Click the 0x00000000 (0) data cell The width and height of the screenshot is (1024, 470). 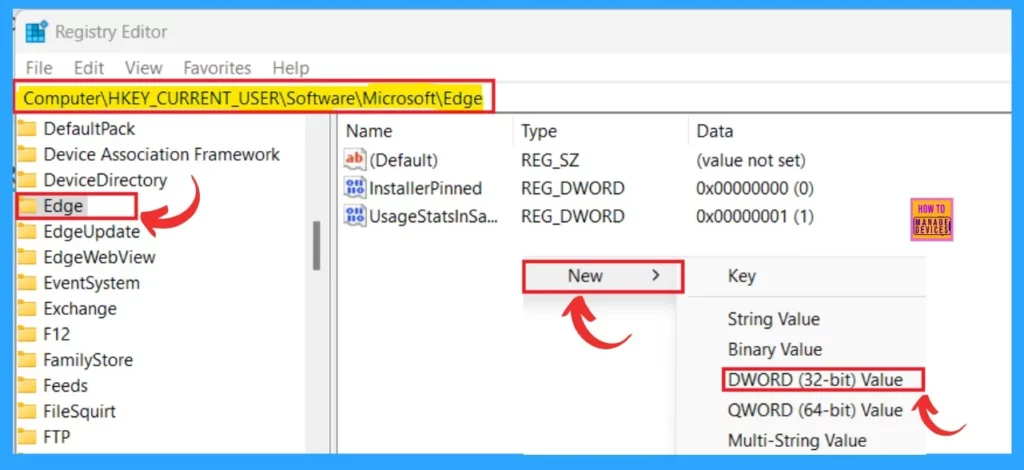(755, 188)
